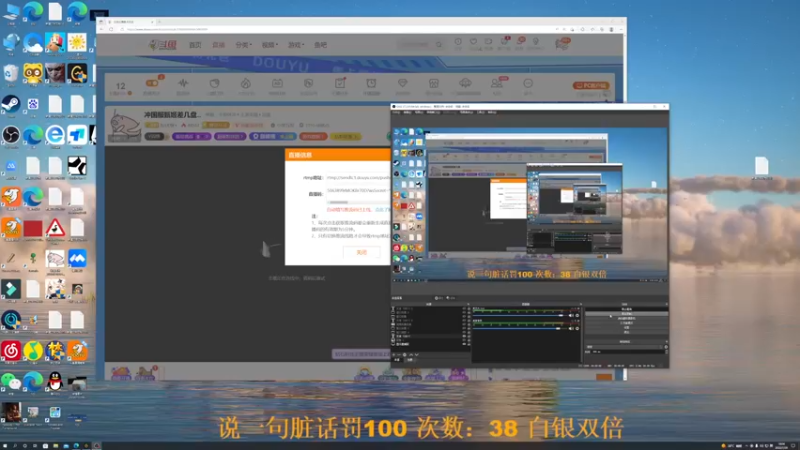Image resolution: width=800 pixels, height=450 pixels.
Task: Toggle the orange live switch in streamer toolbar
Action: tap(152, 83)
